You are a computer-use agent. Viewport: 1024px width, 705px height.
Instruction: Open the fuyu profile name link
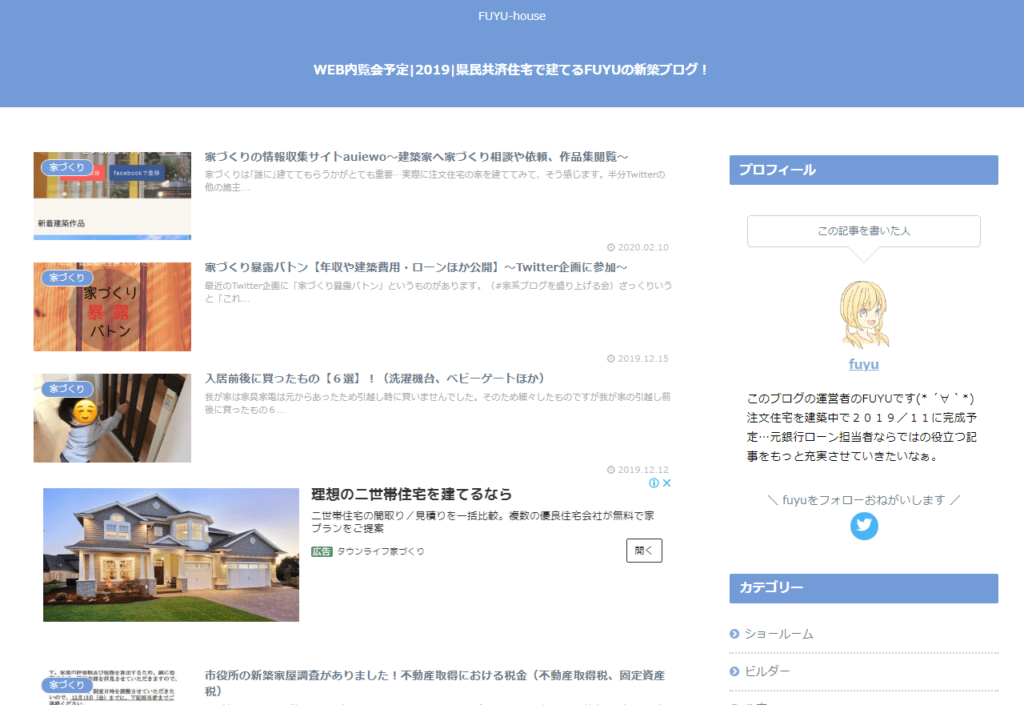(863, 364)
